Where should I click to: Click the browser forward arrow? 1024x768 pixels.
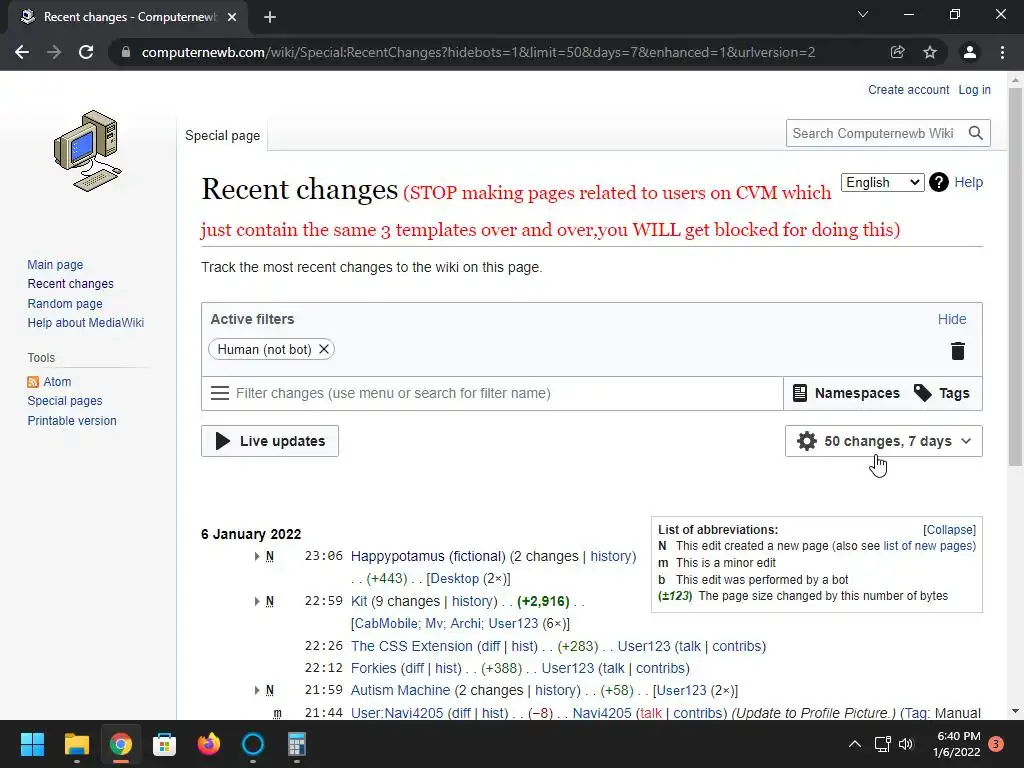click(54, 52)
